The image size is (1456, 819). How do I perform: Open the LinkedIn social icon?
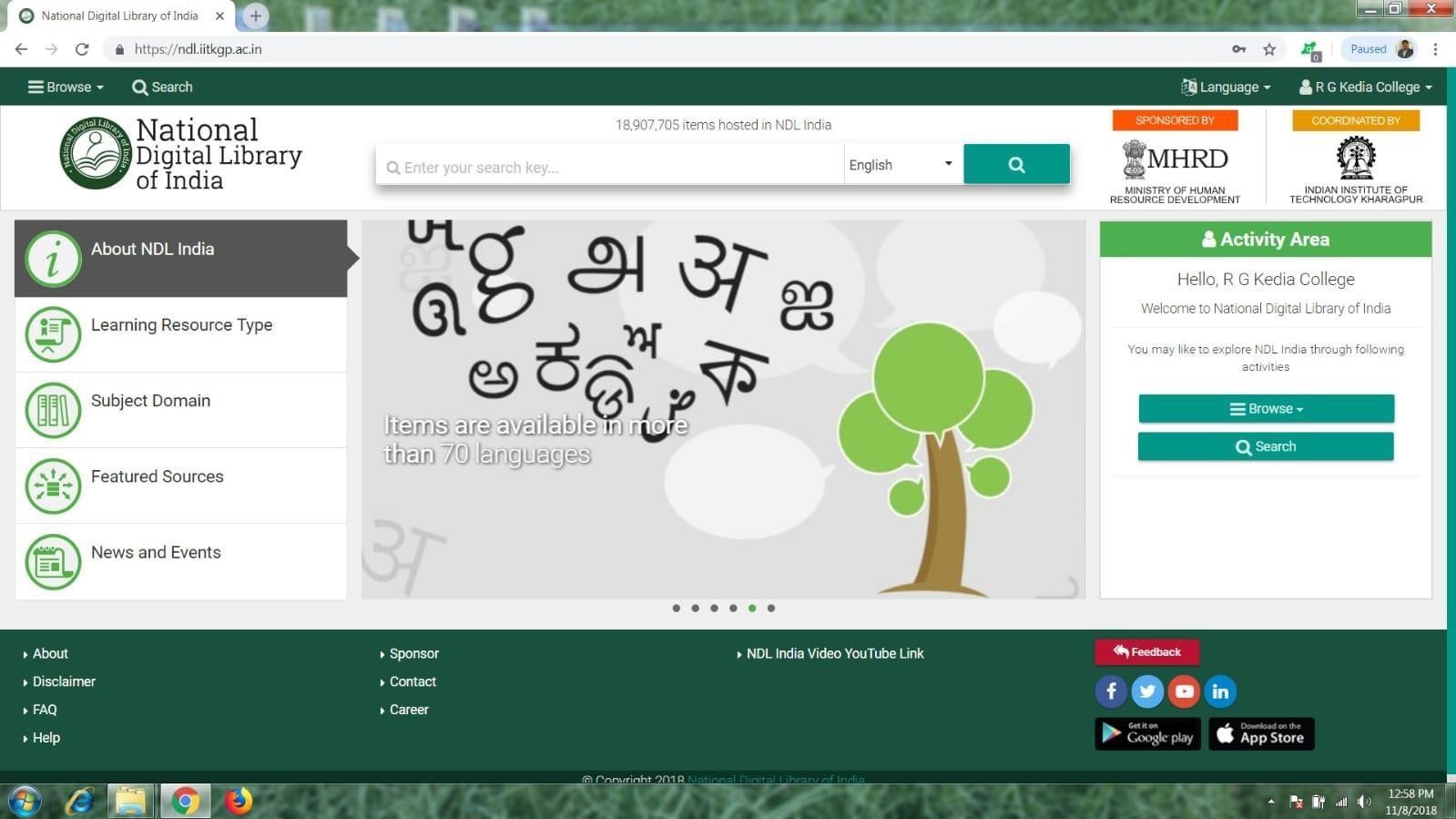pos(1220,691)
